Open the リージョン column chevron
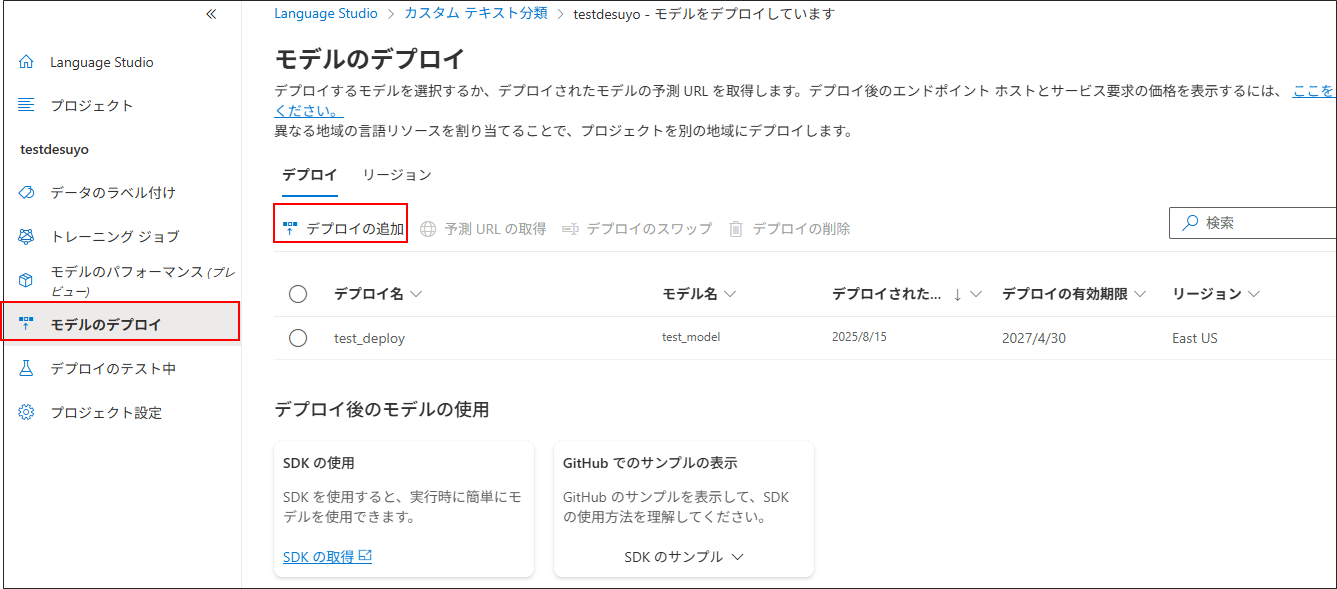Screen dimensions: 1337x589 click(1254, 294)
